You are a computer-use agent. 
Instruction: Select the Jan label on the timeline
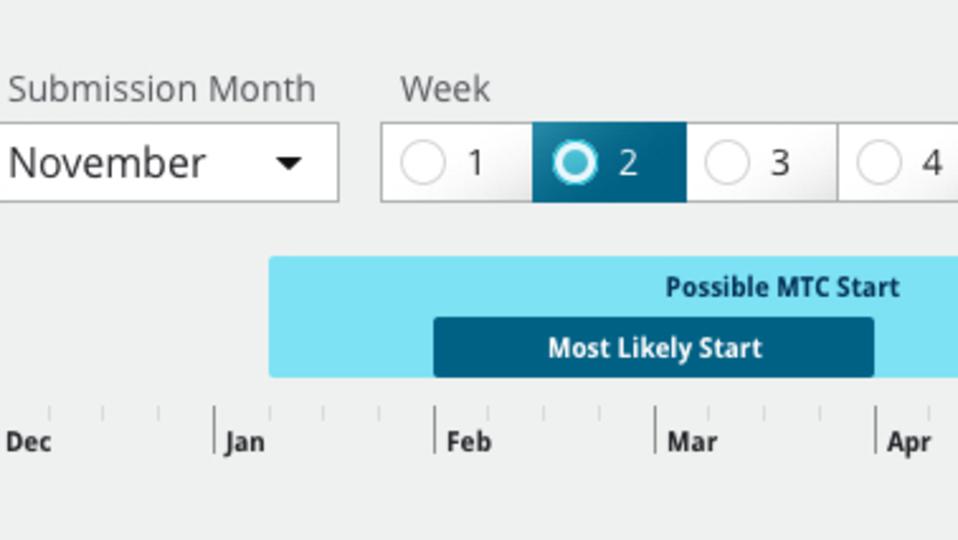point(244,442)
